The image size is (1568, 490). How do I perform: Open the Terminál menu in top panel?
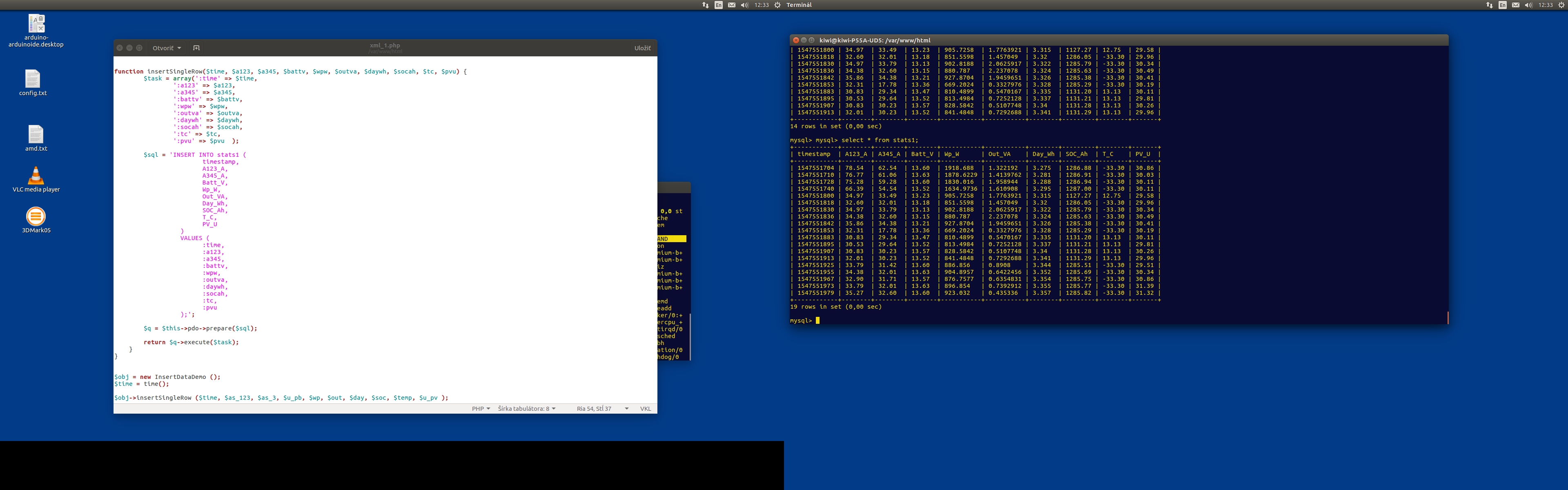799,5
